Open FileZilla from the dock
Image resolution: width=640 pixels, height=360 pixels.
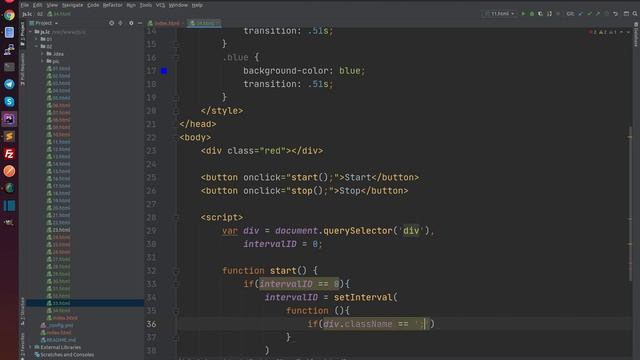pyautogui.click(x=9, y=153)
